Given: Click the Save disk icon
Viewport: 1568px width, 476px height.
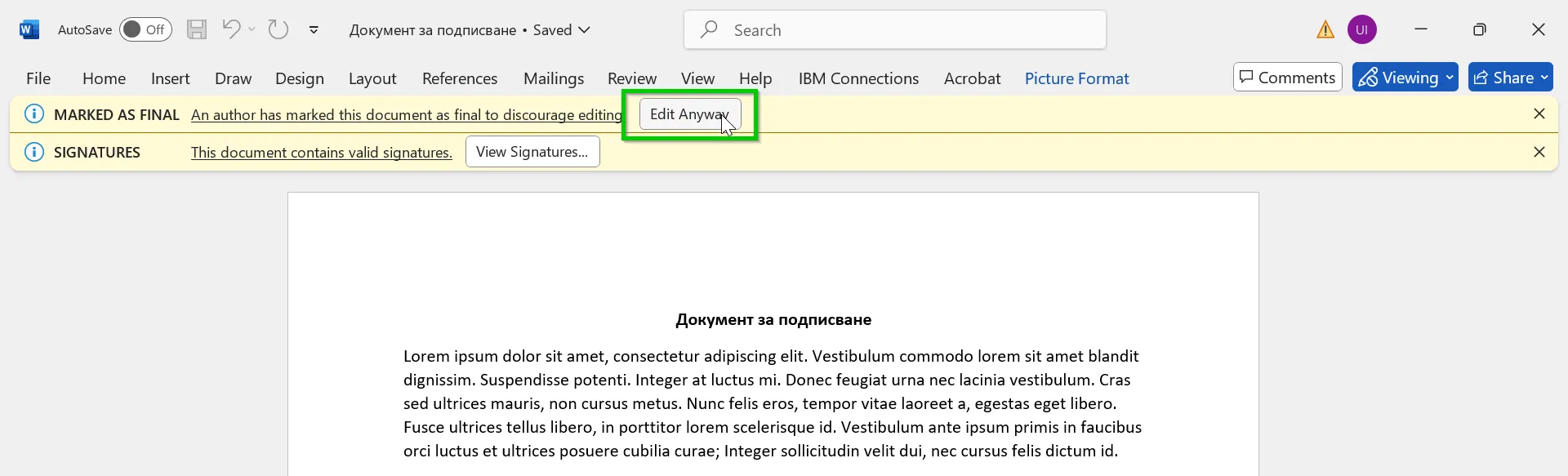Looking at the screenshot, I should [x=197, y=30].
